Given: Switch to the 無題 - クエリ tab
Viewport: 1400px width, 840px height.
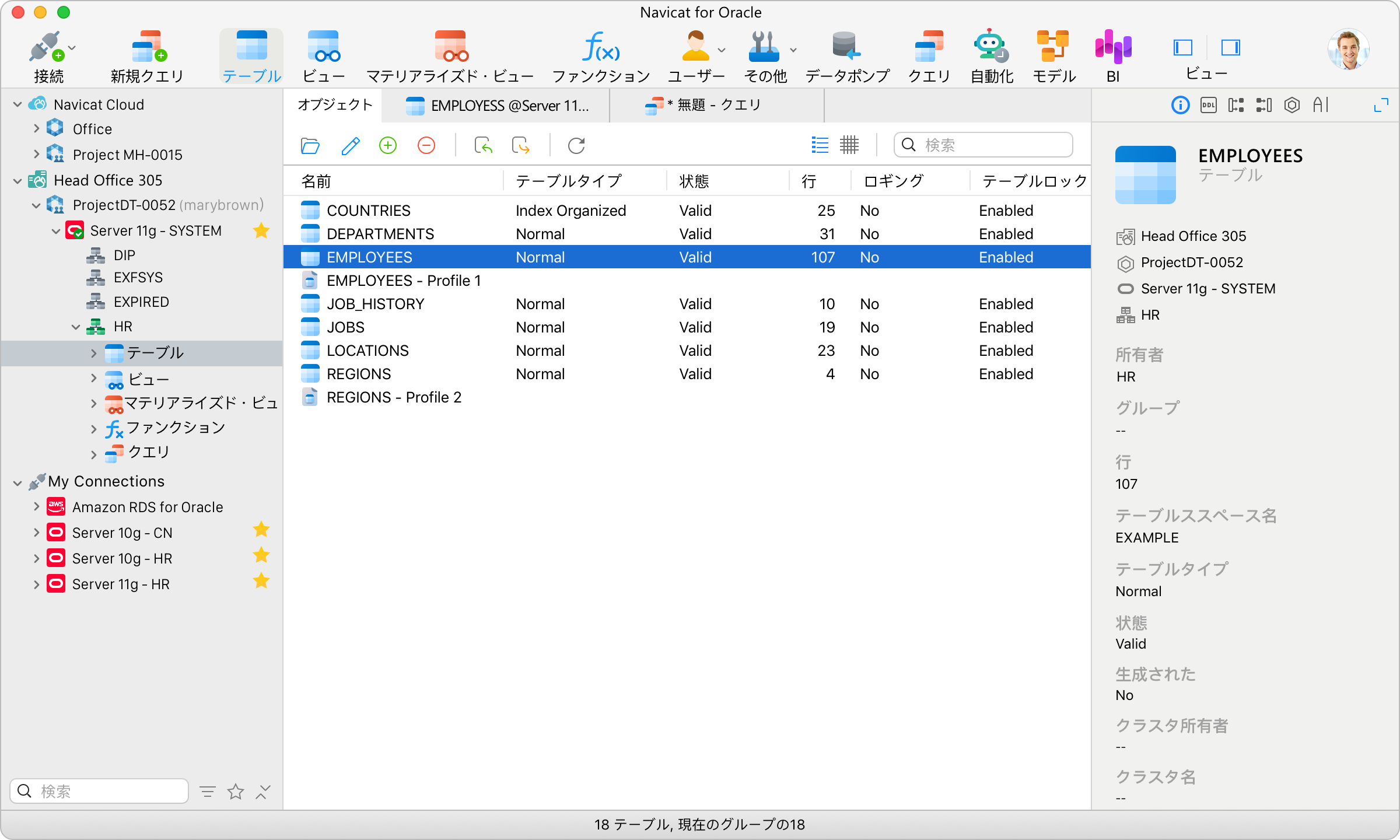Looking at the screenshot, I should [x=717, y=106].
